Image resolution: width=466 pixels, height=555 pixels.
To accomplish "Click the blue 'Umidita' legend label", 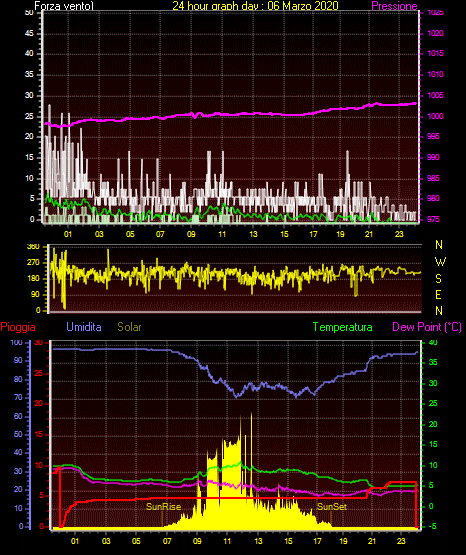I will [84, 327].
